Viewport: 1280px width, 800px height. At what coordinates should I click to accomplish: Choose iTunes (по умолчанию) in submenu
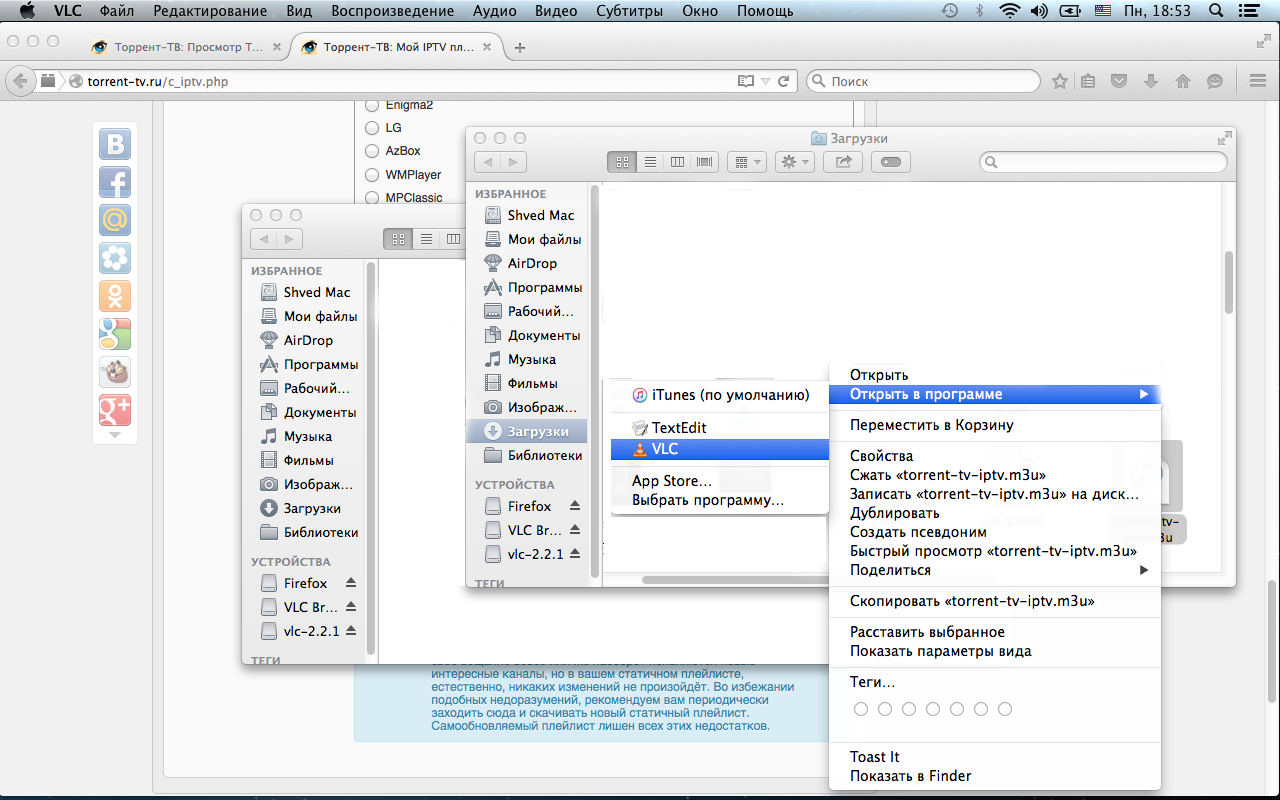tap(720, 395)
